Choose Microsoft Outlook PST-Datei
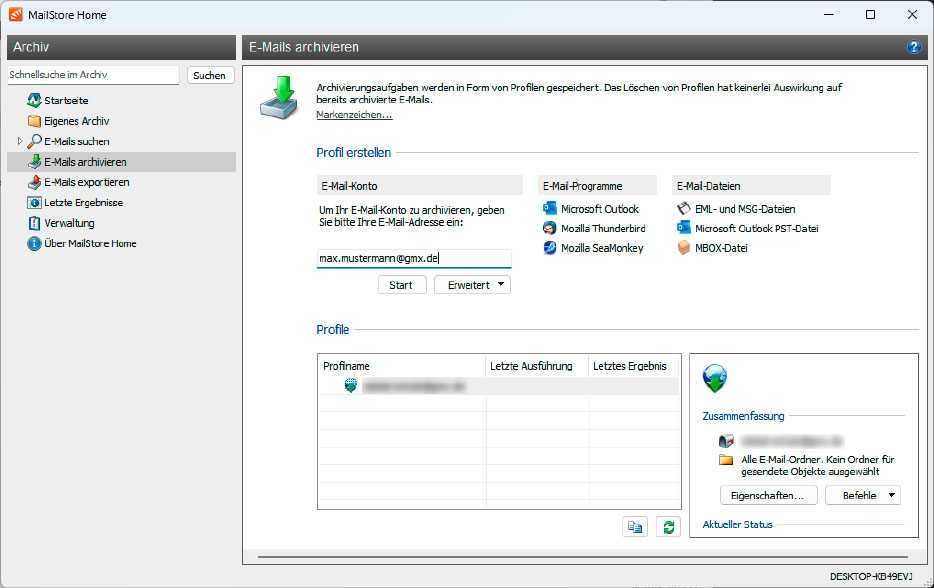 756,228
